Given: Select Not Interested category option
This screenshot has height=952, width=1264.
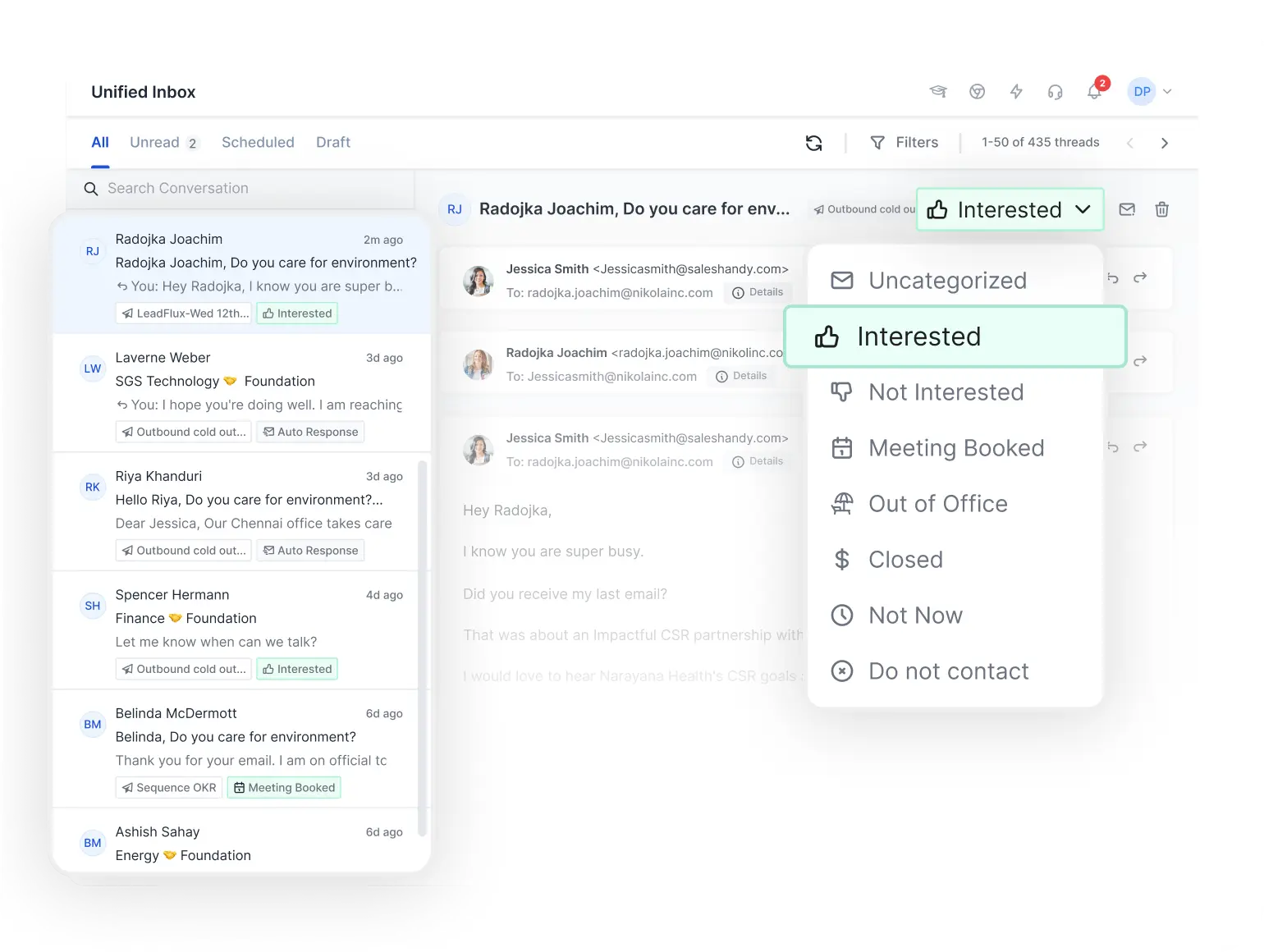Looking at the screenshot, I should (x=946, y=392).
